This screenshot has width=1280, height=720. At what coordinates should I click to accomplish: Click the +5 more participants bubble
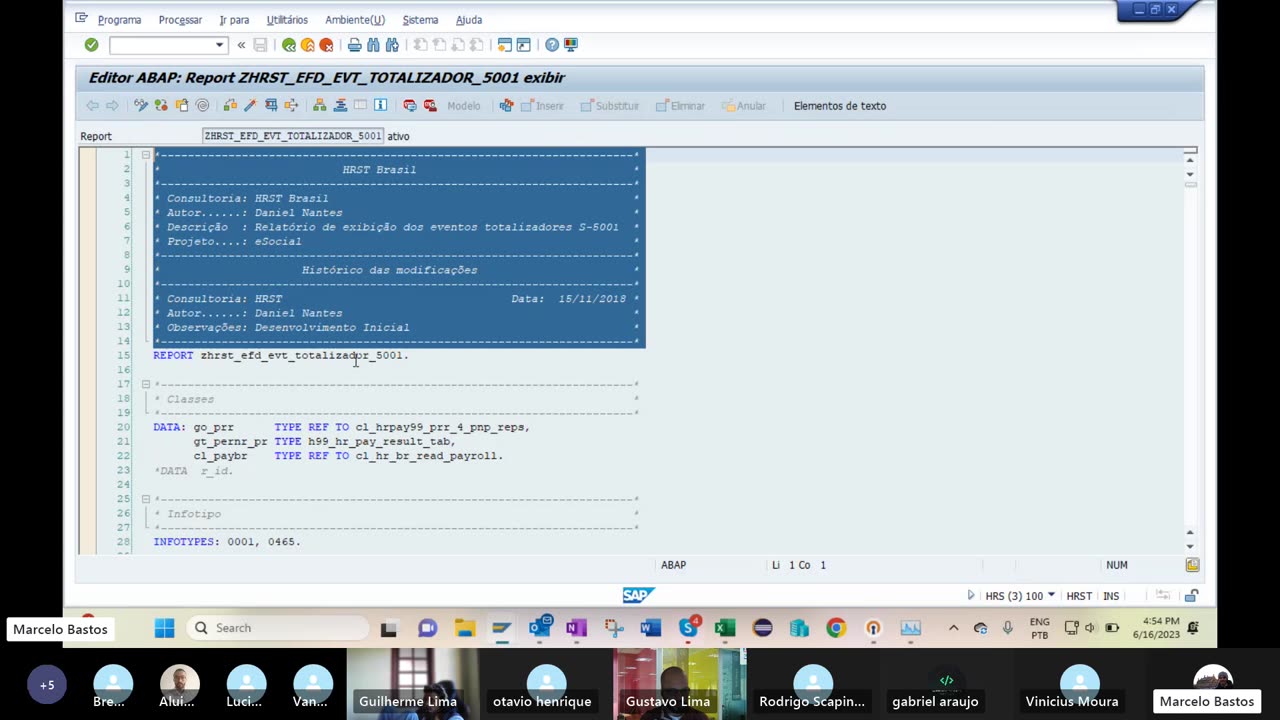[x=47, y=685]
